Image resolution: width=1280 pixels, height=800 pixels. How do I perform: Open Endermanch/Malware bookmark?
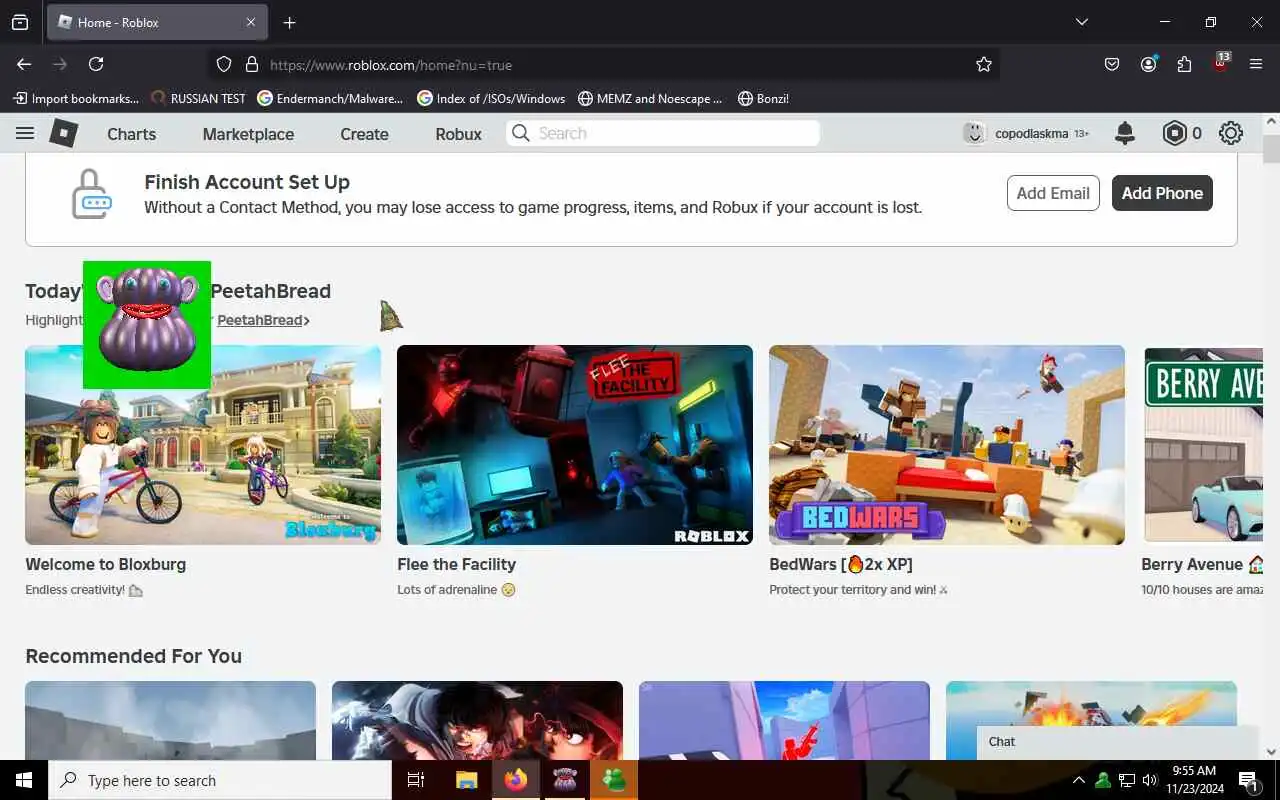(x=330, y=98)
